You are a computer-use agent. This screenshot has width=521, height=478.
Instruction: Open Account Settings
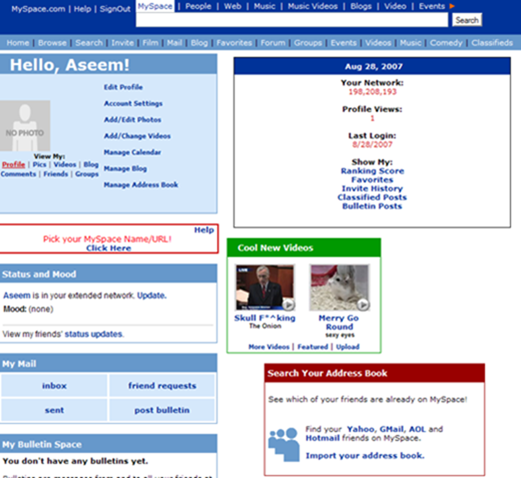pos(133,103)
